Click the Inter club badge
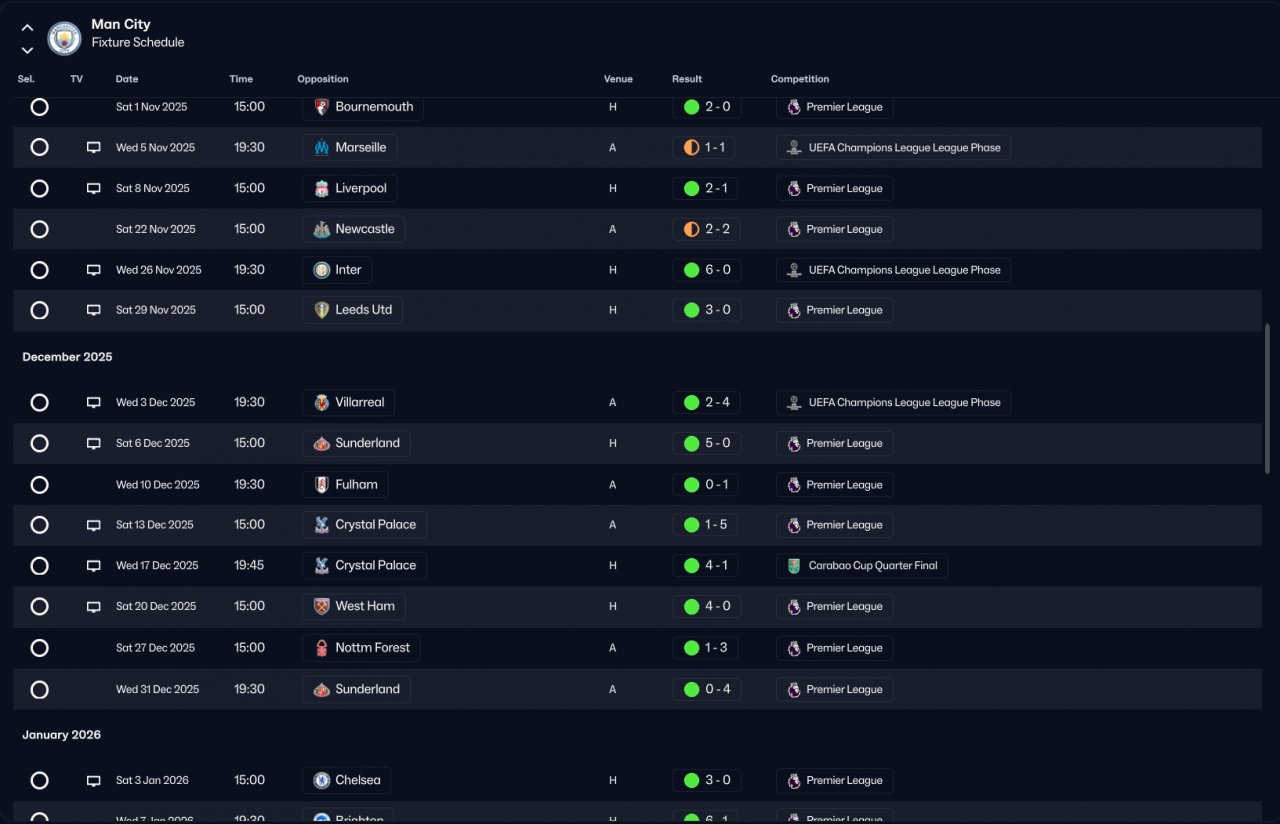This screenshot has width=1280, height=824. [x=322, y=270]
